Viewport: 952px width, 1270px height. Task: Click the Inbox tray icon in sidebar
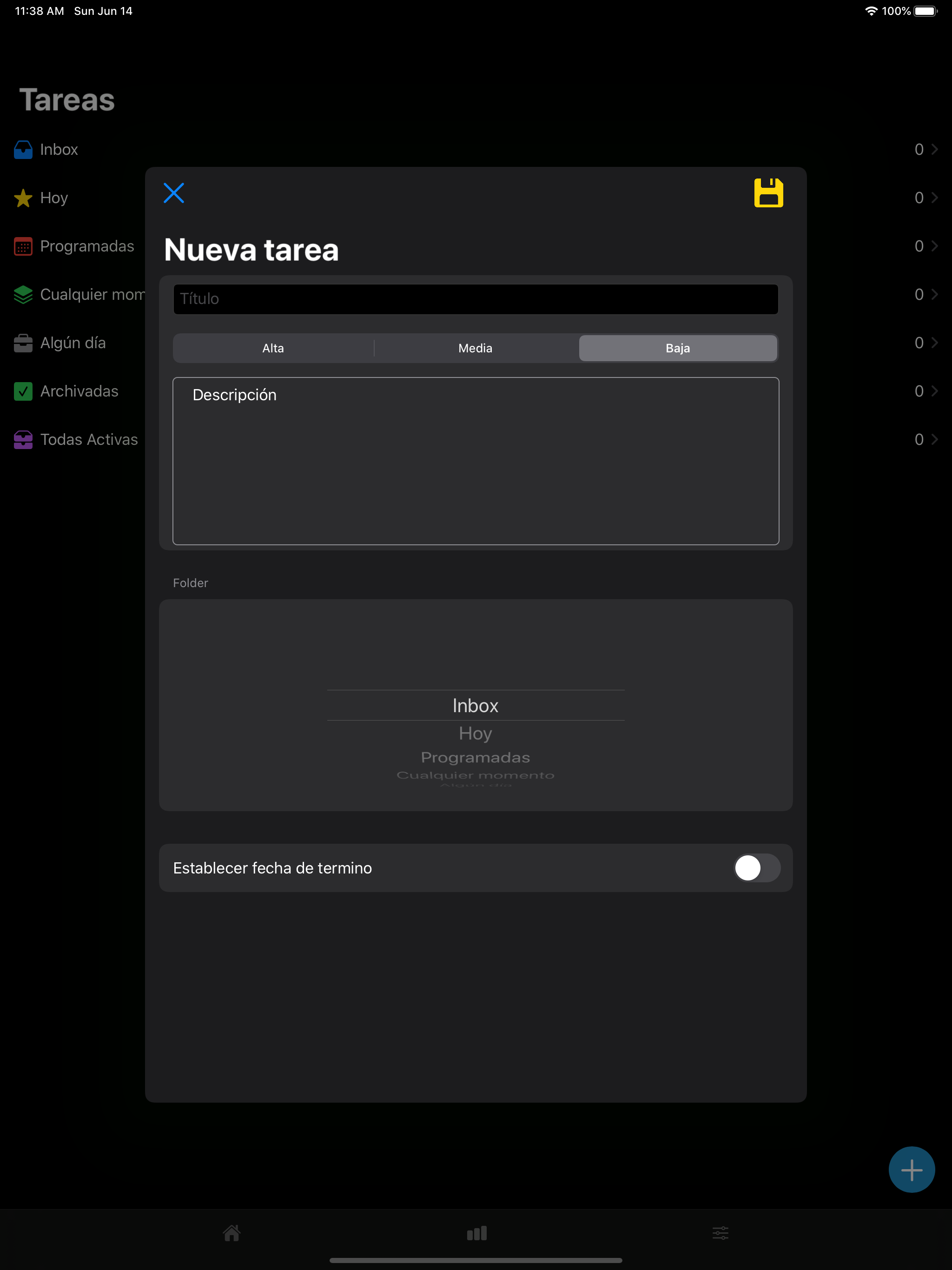[23, 149]
